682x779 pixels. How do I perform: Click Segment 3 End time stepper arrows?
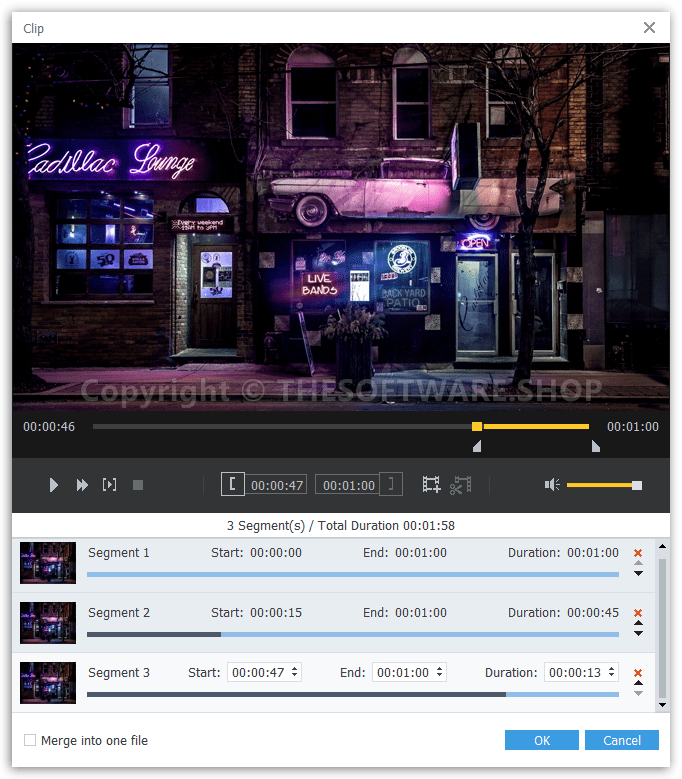(439, 673)
